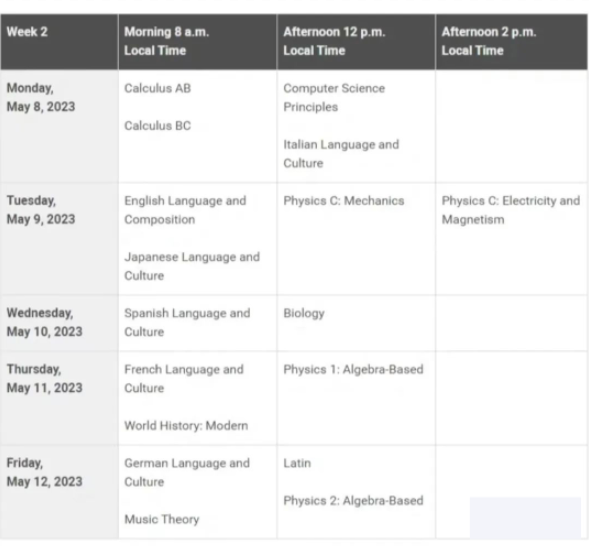Select Japanese Language and Culture text
Viewport: 589px width, 548px height.
coord(192,266)
